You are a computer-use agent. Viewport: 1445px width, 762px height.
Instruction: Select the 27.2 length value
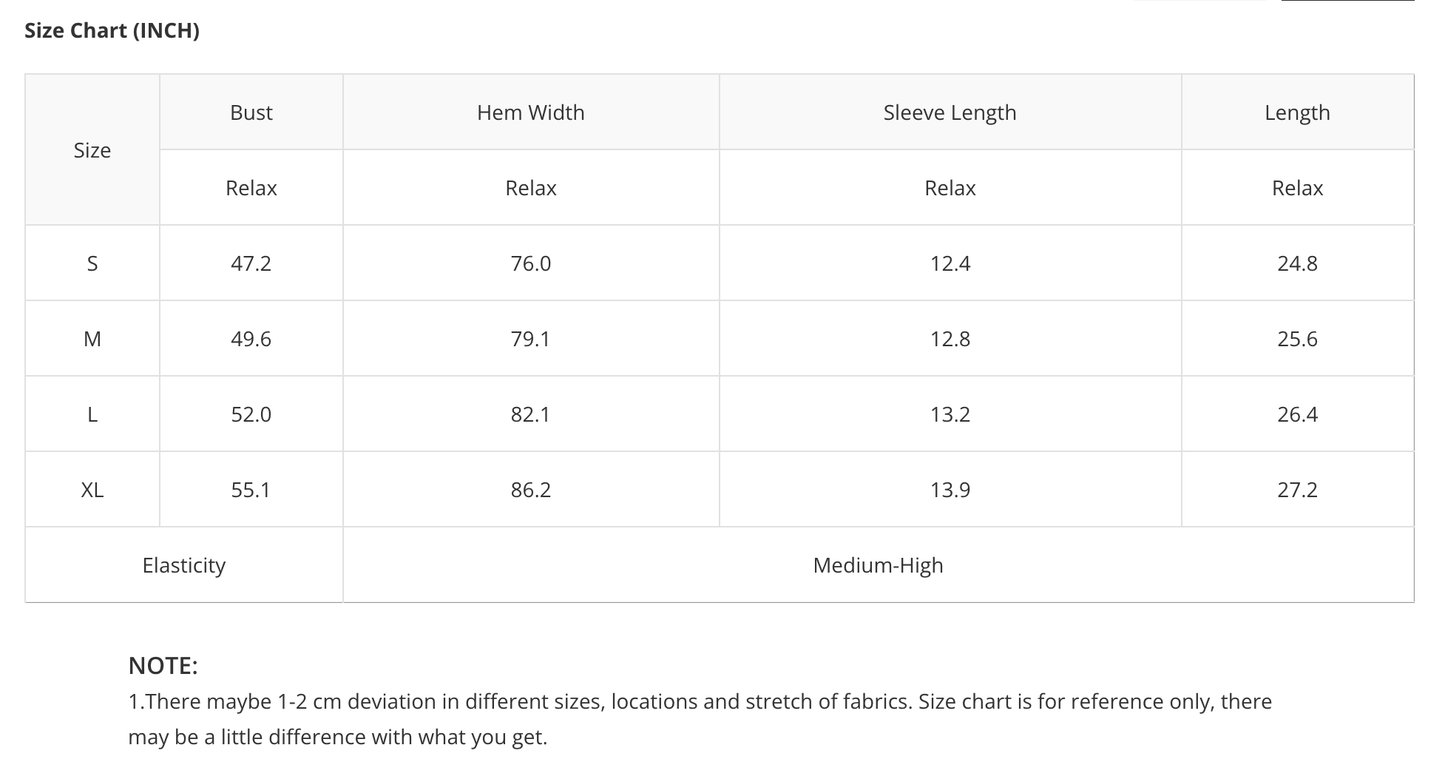1297,490
